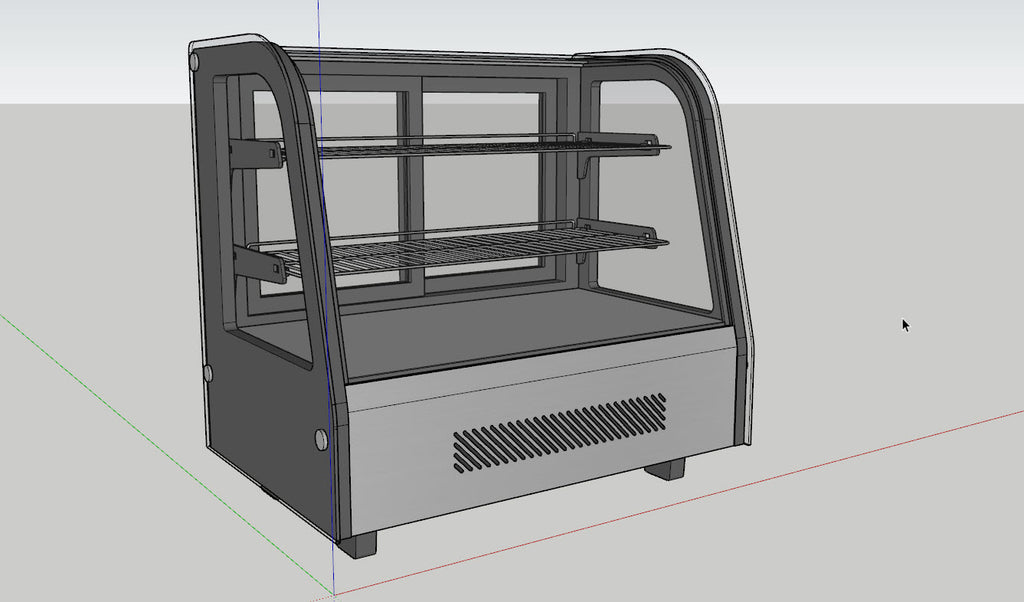
Task: Click the right foot under the base
Action: pyautogui.click(x=664, y=468)
